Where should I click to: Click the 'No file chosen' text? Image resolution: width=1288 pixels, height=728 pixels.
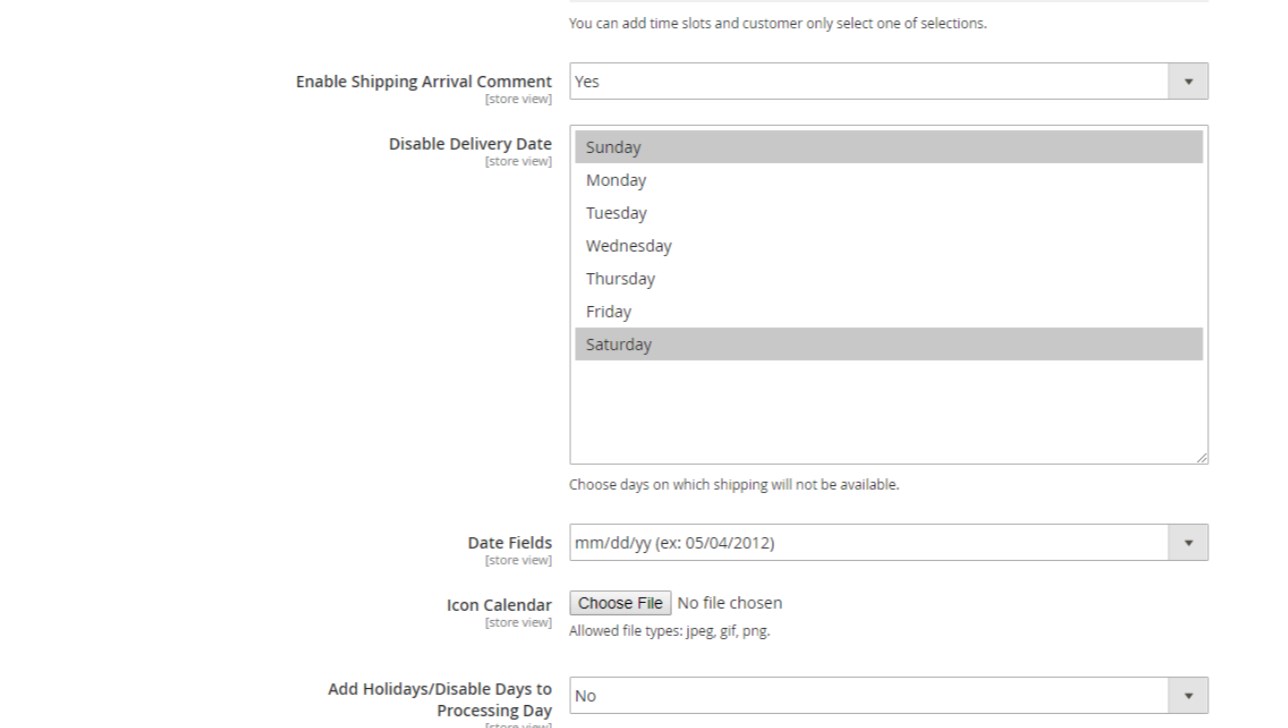point(730,603)
